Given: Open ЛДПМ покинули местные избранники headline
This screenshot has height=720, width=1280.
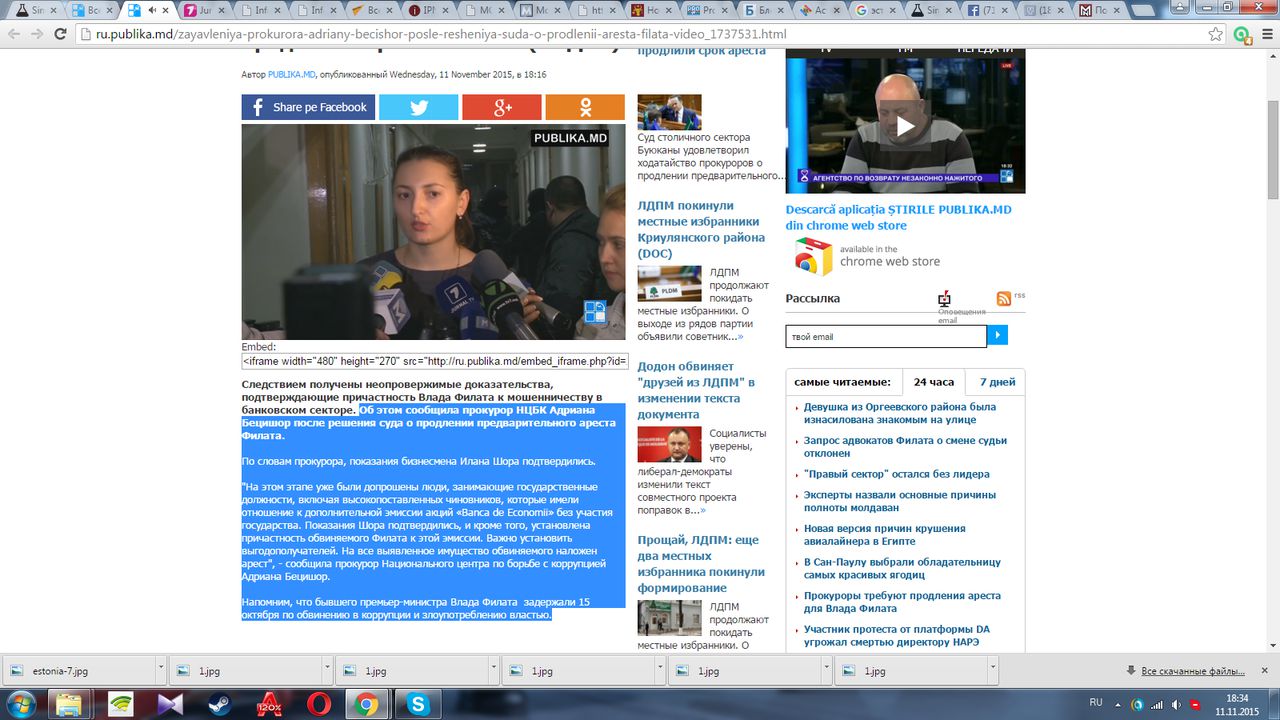Looking at the screenshot, I should point(701,229).
